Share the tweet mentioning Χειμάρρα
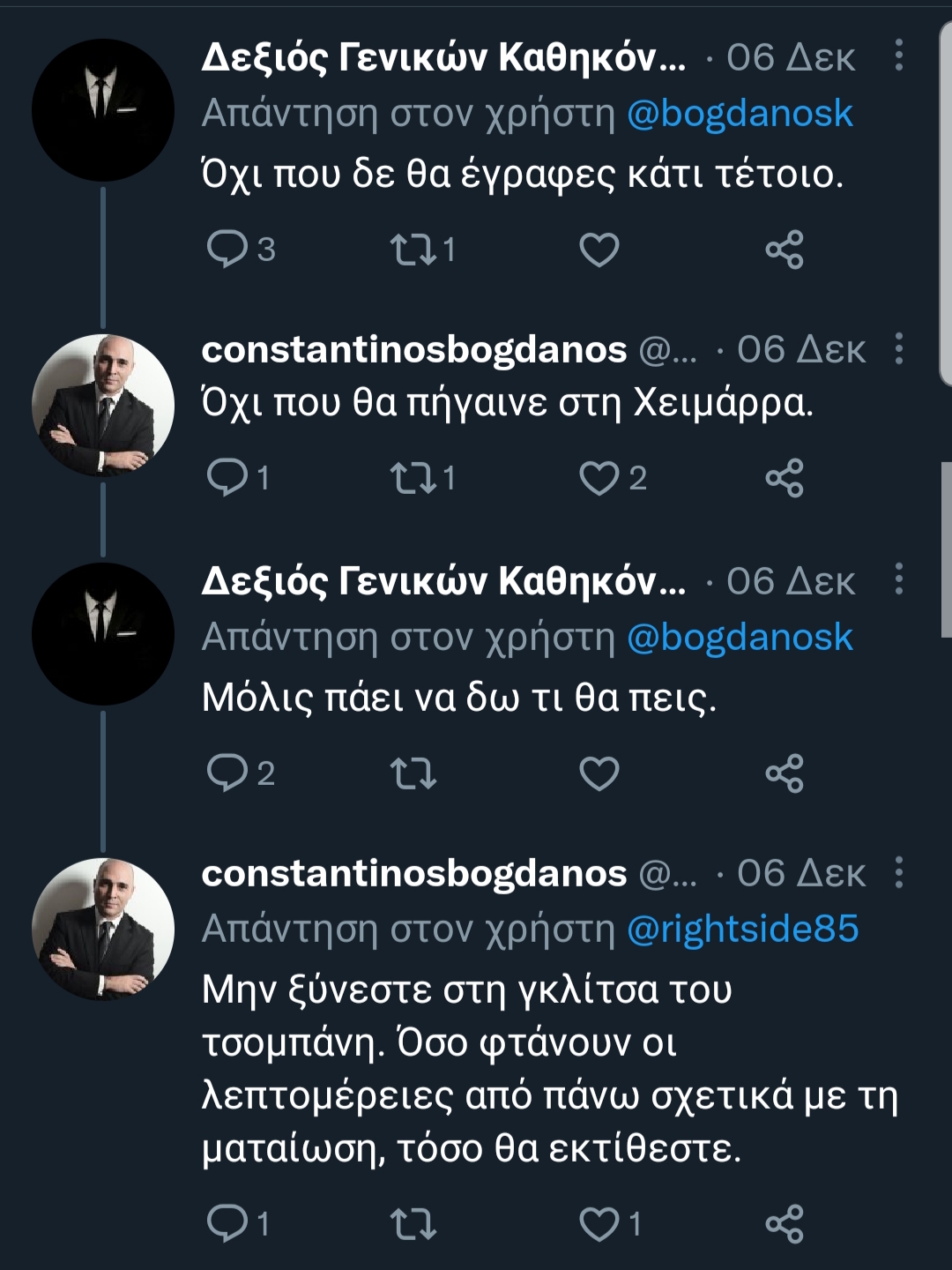 pyautogui.click(x=785, y=478)
